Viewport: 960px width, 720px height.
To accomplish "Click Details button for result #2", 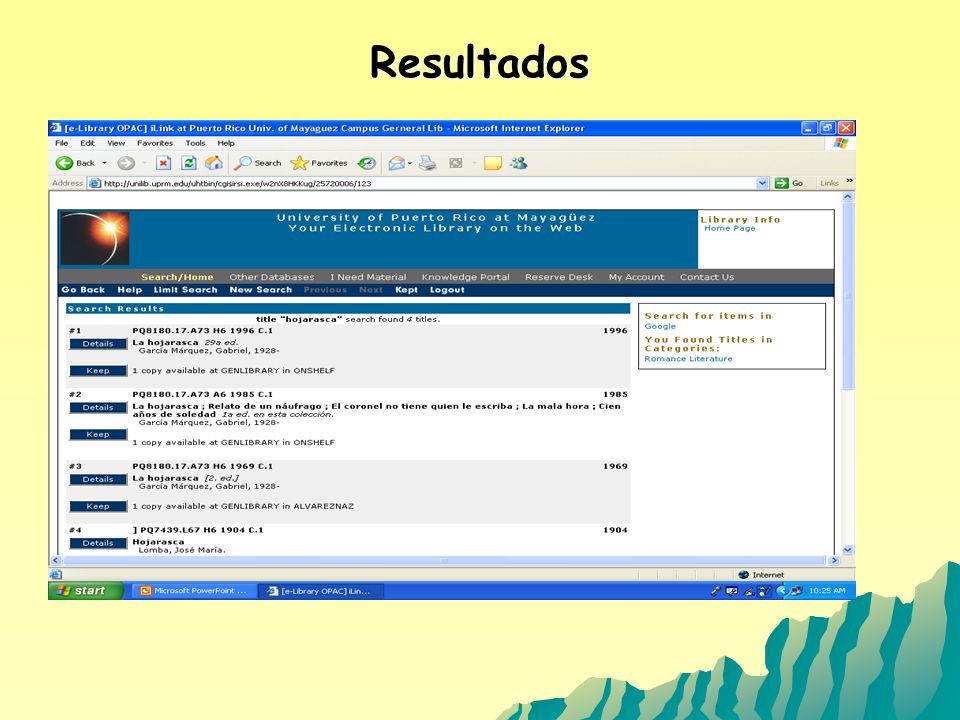I will click(x=98, y=408).
